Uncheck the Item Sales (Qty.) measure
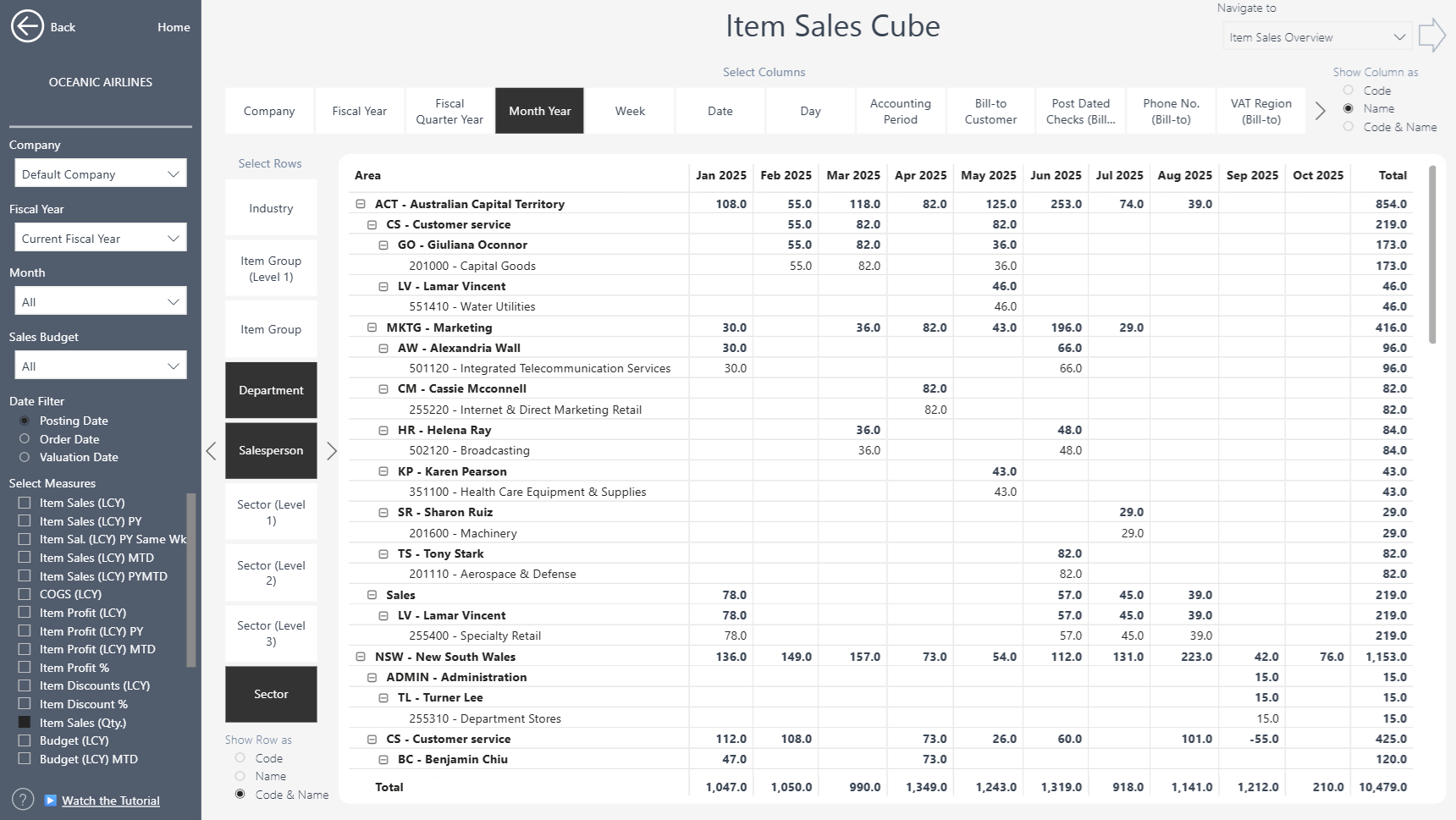 25,723
